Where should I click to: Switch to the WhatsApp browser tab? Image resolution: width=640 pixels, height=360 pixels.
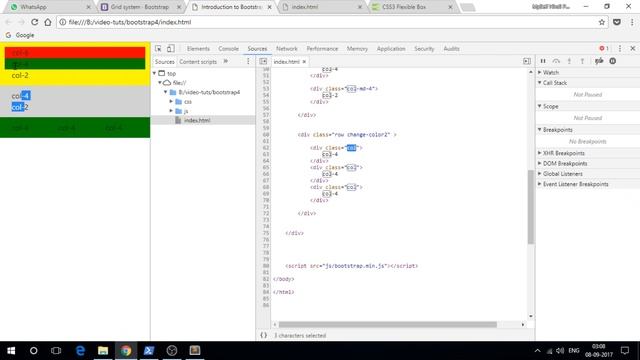click(49, 7)
